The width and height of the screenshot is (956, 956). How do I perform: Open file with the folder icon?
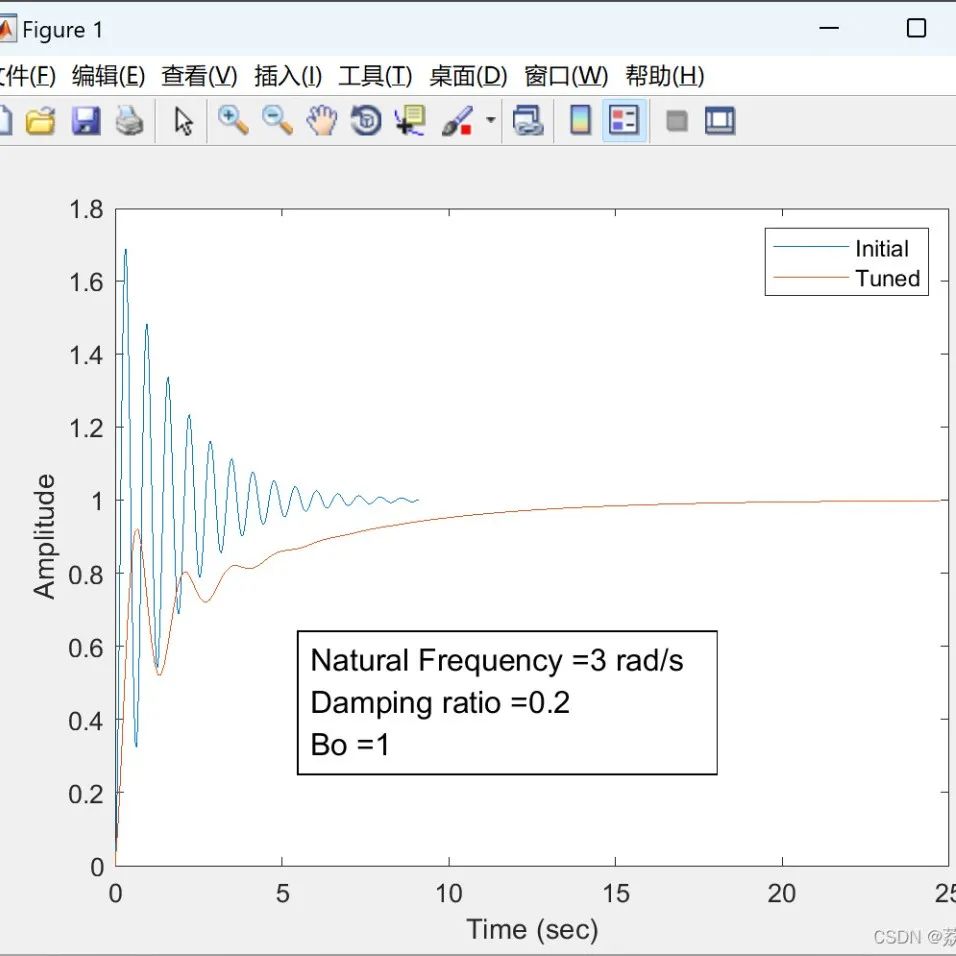[41, 120]
